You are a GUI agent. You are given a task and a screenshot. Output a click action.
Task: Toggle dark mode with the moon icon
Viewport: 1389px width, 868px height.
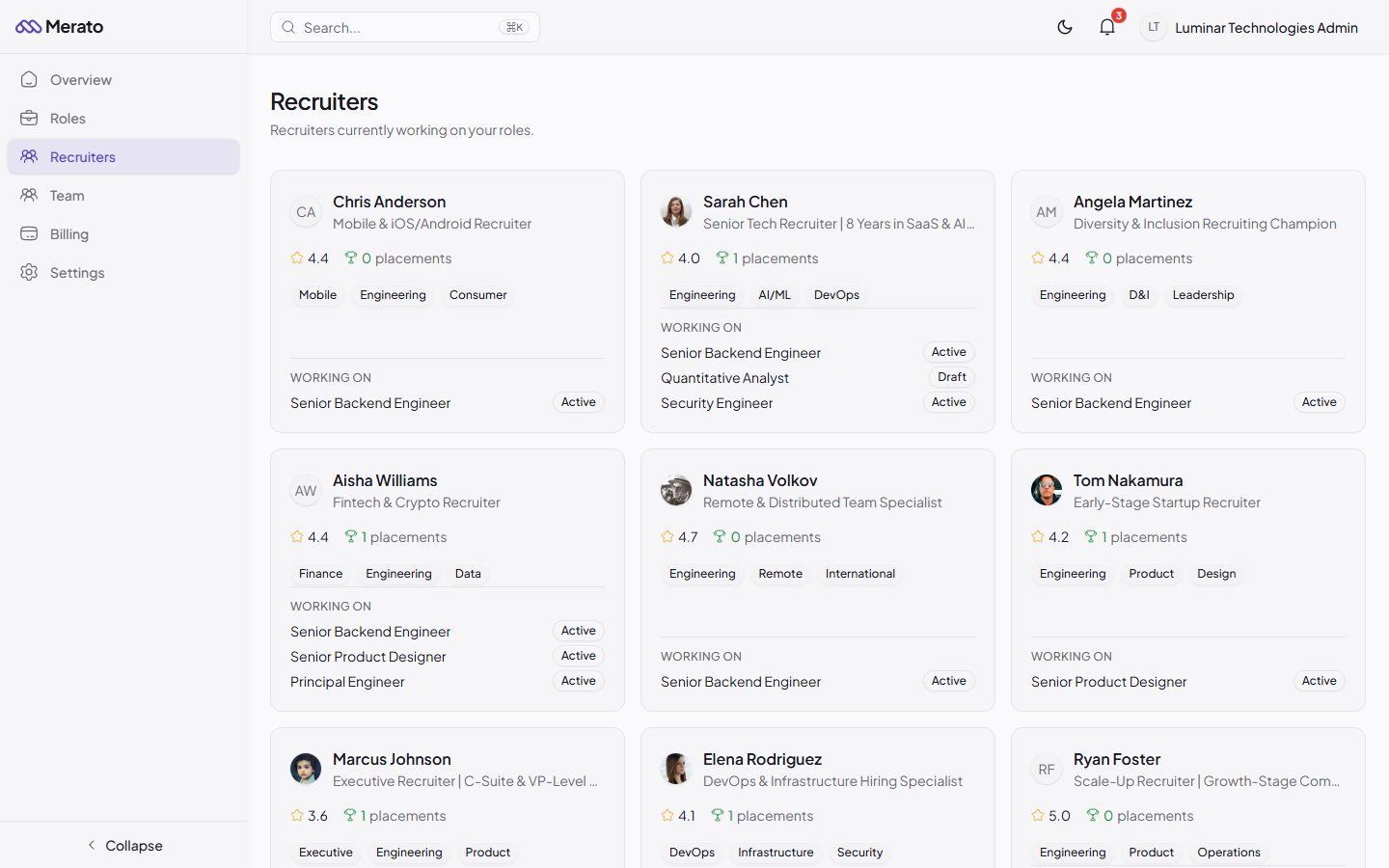(1065, 27)
